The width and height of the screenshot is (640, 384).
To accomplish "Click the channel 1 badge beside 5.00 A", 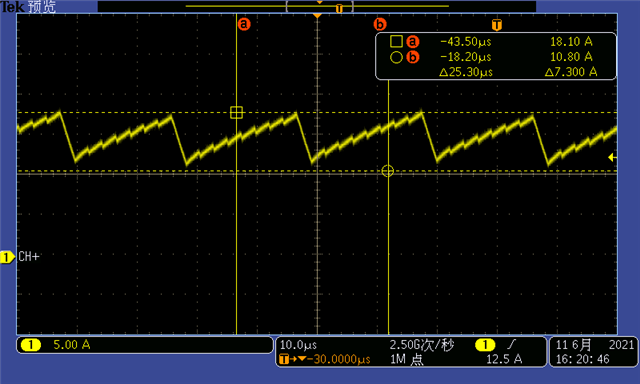I will [x=30, y=345].
